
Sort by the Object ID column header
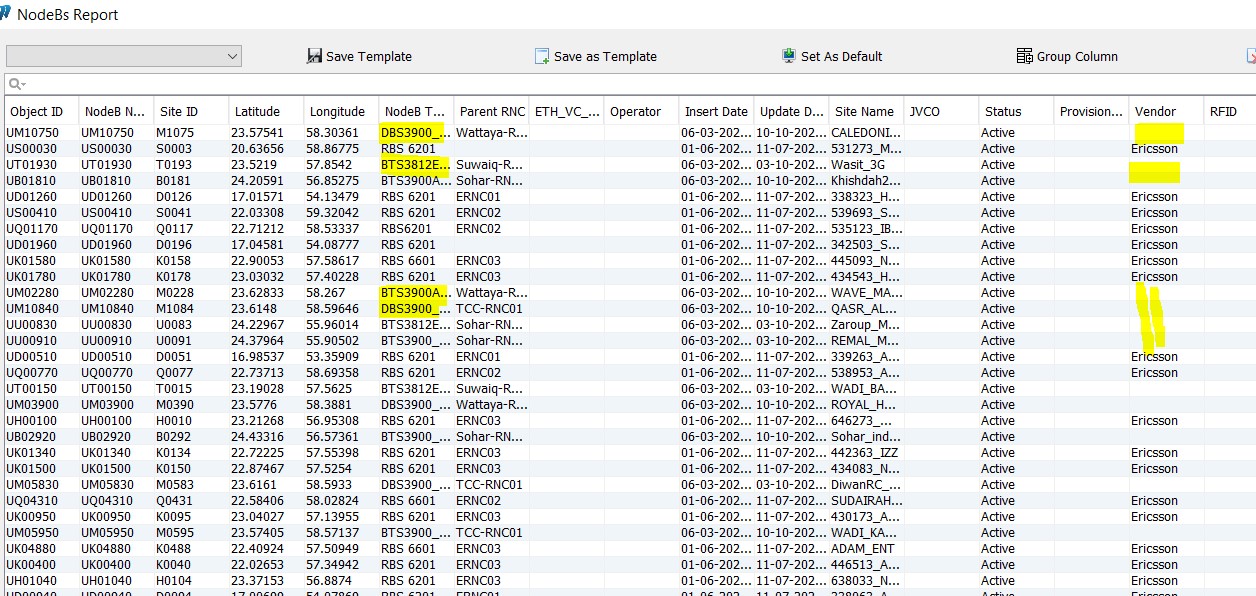point(37,112)
